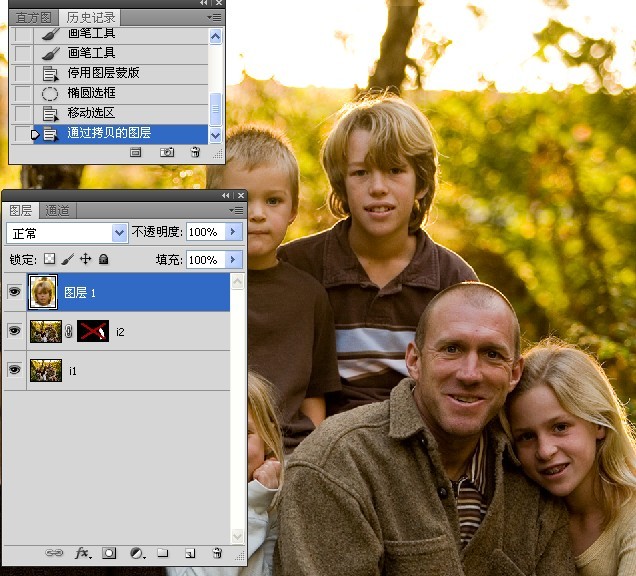Select the i2 layer name
Image resolution: width=636 pixels, height=576 pixels.
(x=120, y=332)
